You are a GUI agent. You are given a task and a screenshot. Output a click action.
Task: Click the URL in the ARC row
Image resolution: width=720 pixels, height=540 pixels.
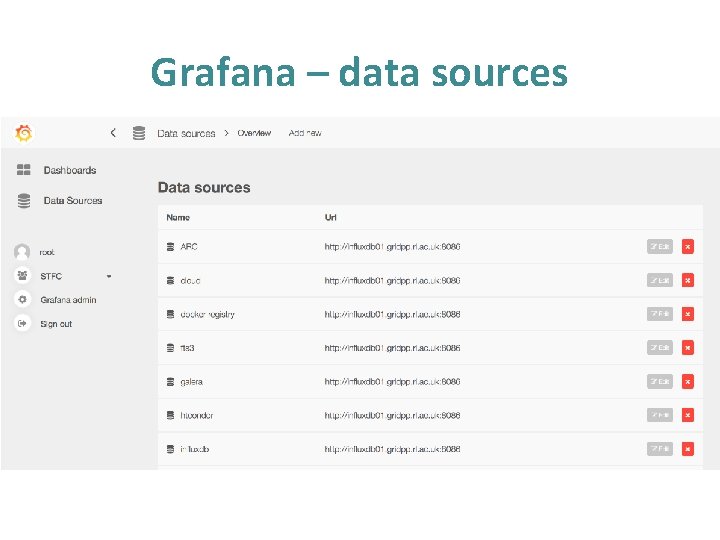point(392,247)
